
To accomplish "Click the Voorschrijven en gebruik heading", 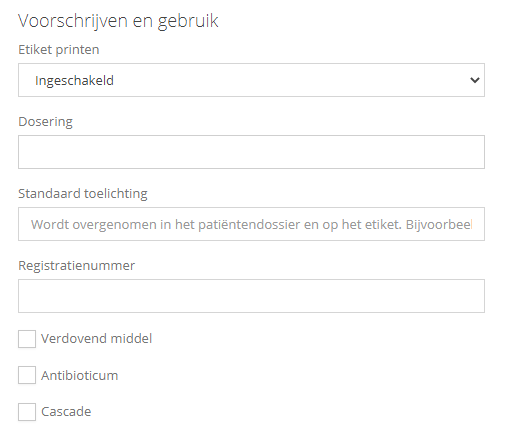I will click(118, 21).
